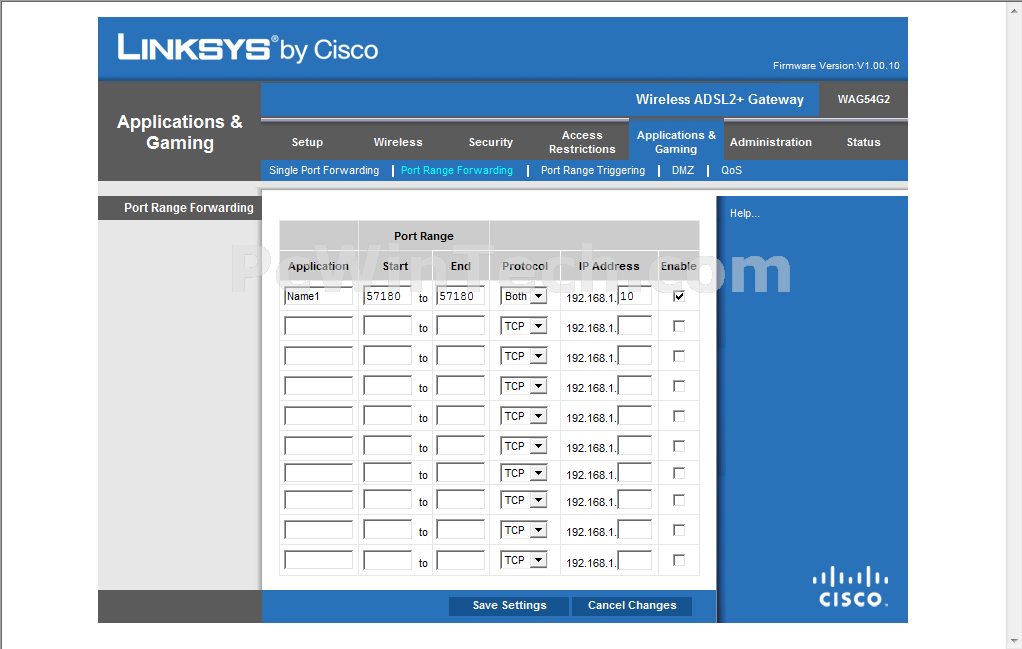1022x649 pixels.
Task: Tick the Enable checkbox in the ninth row
Action: (679, 530)
